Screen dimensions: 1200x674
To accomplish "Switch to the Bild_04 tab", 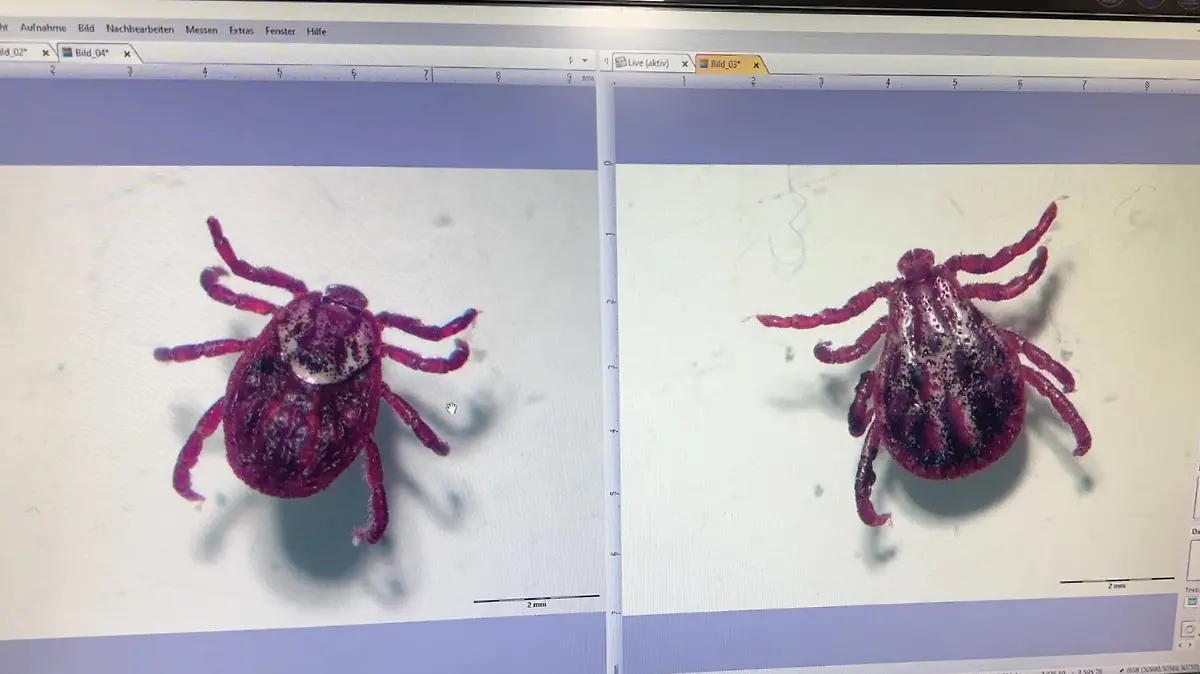I will point(91,53).
